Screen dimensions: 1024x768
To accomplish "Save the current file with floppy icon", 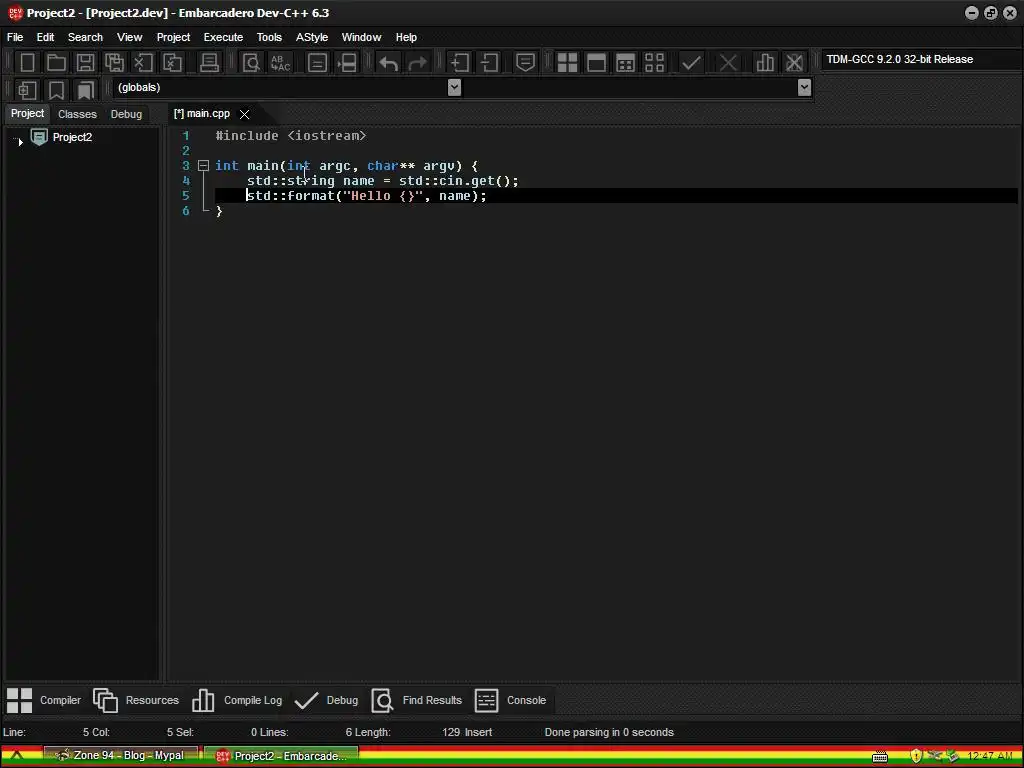I will click(x=85, y=63).
